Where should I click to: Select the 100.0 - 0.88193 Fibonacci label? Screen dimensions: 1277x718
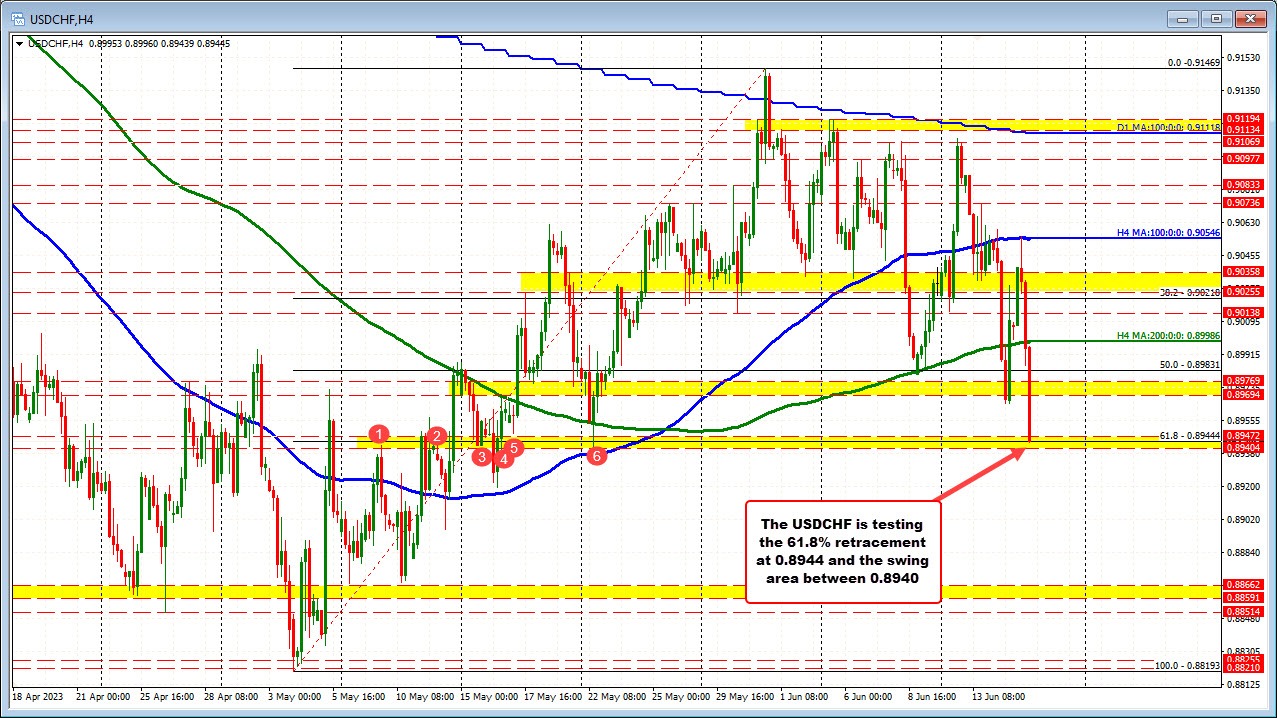tap(1187, 665)
